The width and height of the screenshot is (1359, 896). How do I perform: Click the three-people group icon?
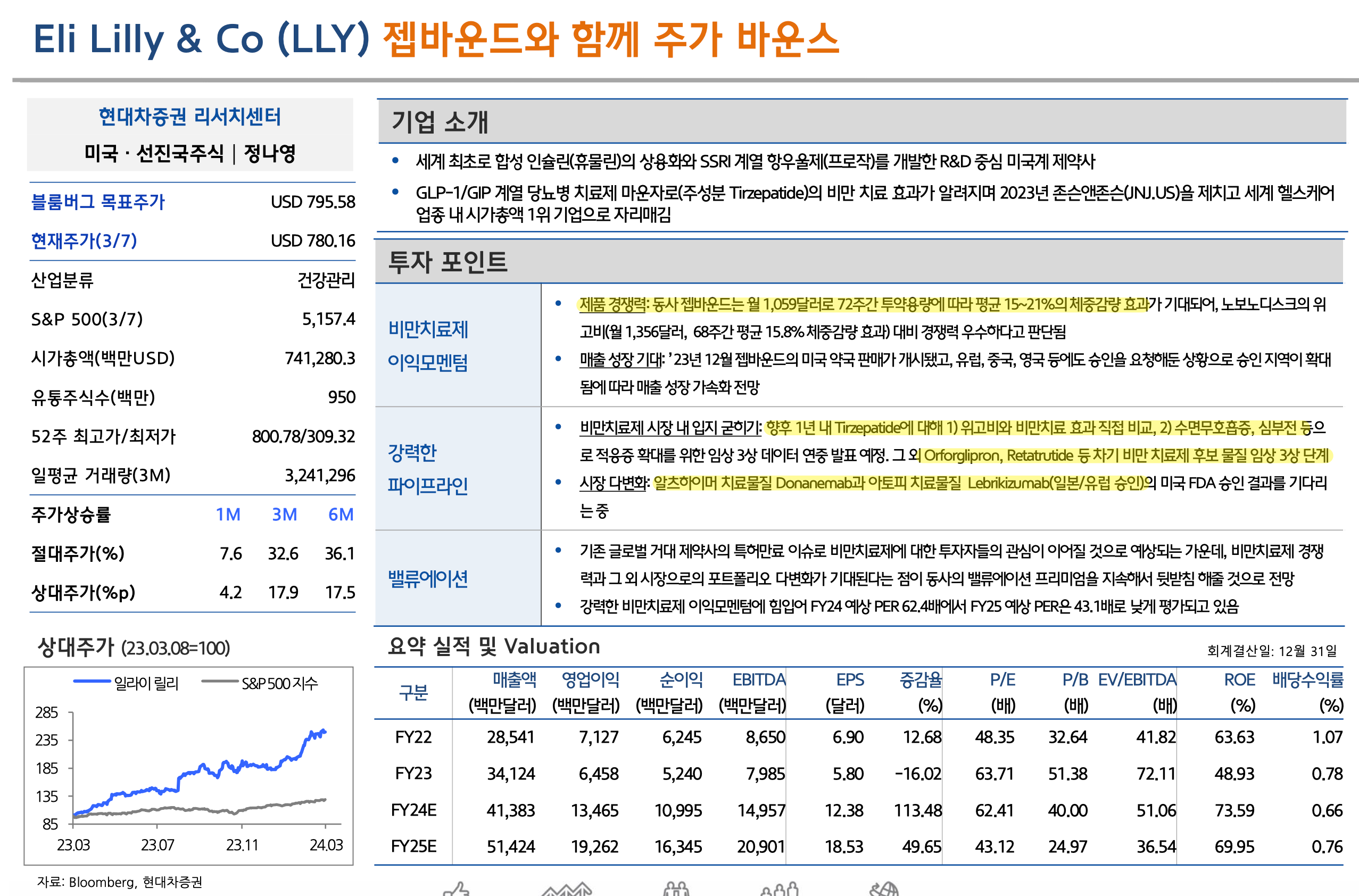[x=780, y=890]
